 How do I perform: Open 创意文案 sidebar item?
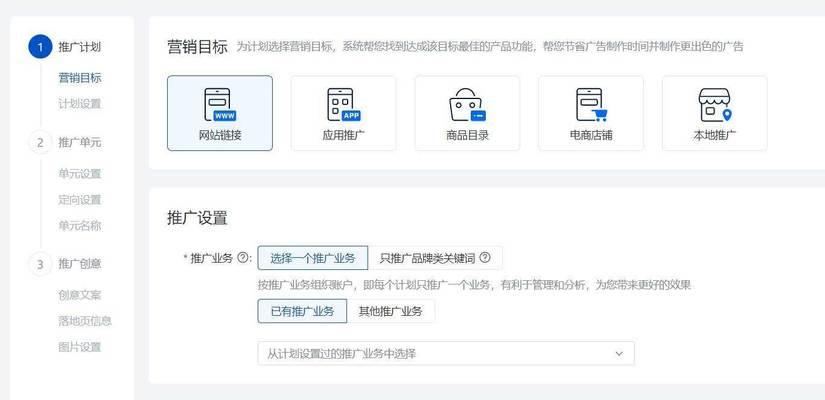click(79, 295)
